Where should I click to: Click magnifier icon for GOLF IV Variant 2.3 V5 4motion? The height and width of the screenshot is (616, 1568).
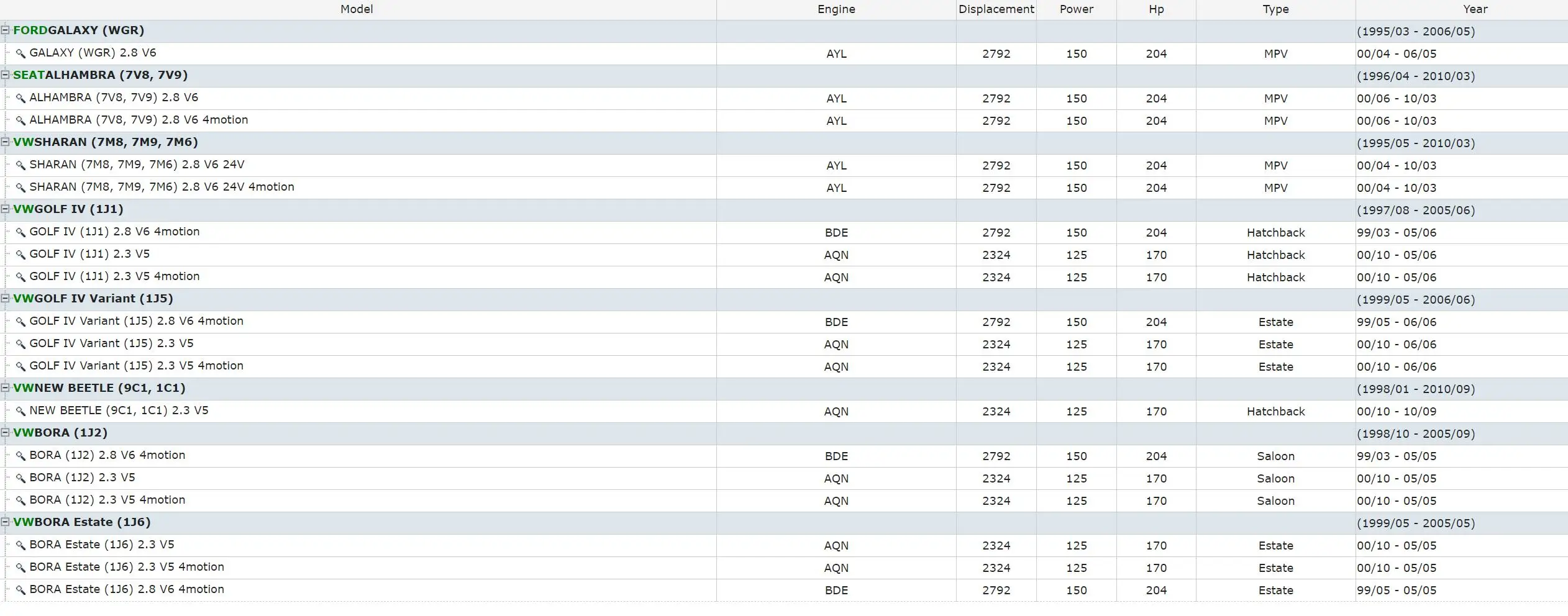tap(21, 366)
